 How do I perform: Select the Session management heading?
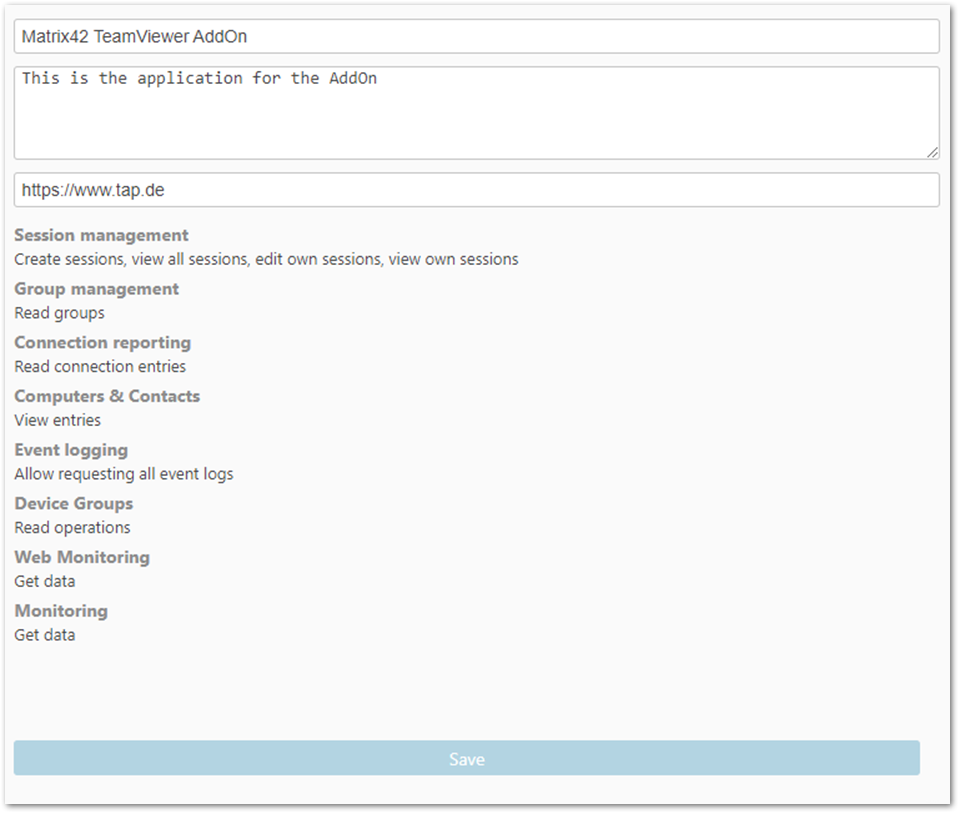102,236
